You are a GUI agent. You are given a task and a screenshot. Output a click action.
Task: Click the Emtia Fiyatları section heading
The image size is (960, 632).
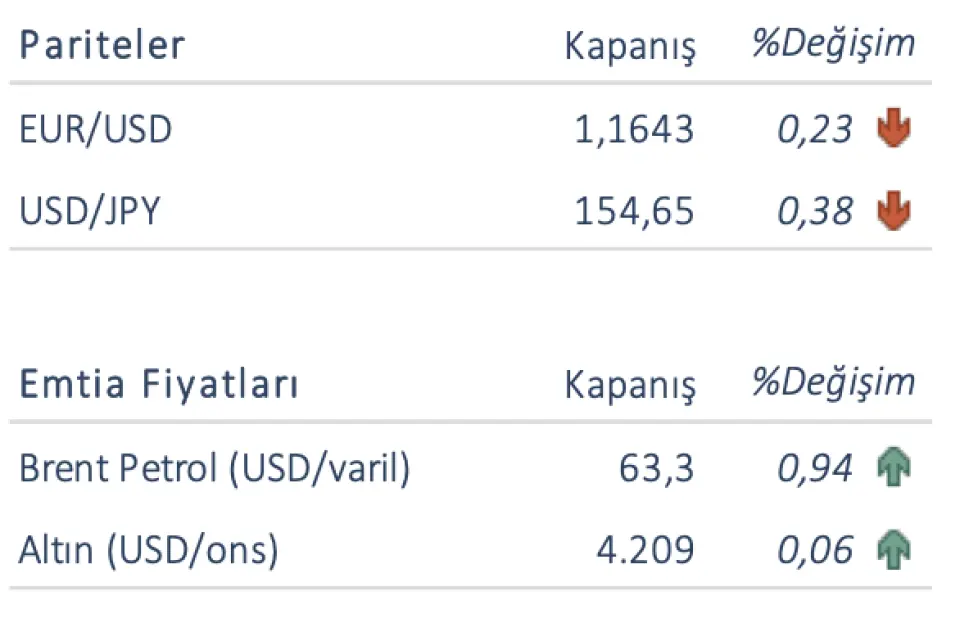point(159,385)
